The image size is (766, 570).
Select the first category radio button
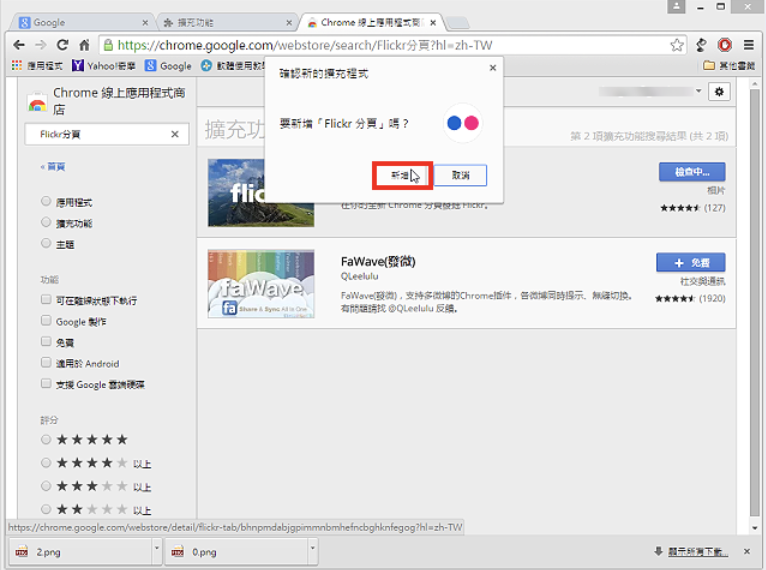[x=46, y=201]
